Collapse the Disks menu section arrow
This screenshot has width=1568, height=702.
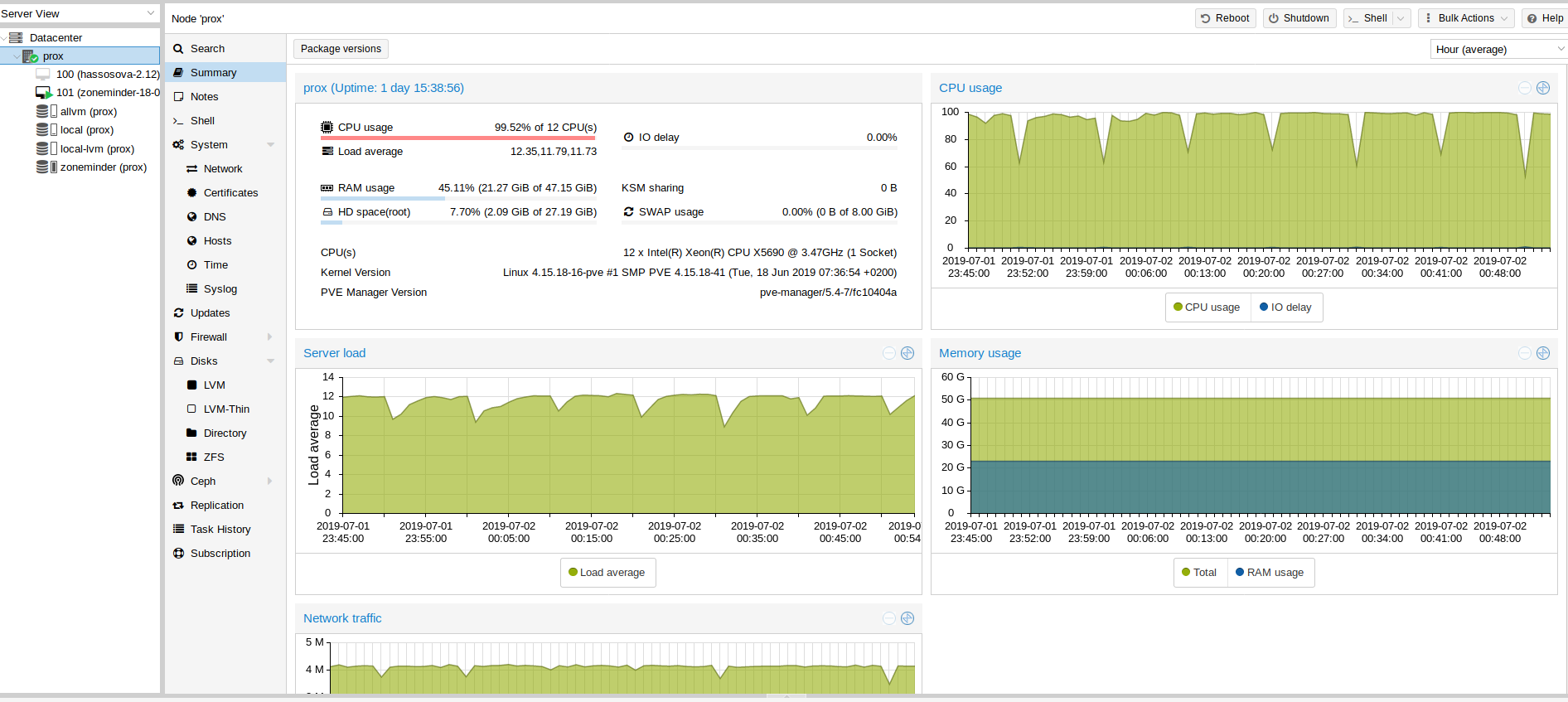point(270,361)
